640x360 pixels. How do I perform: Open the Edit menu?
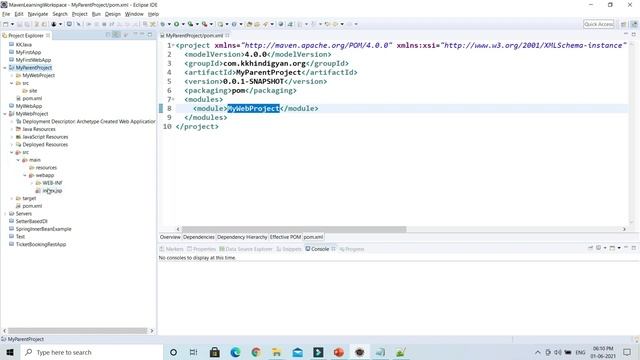tap(19, 14)
